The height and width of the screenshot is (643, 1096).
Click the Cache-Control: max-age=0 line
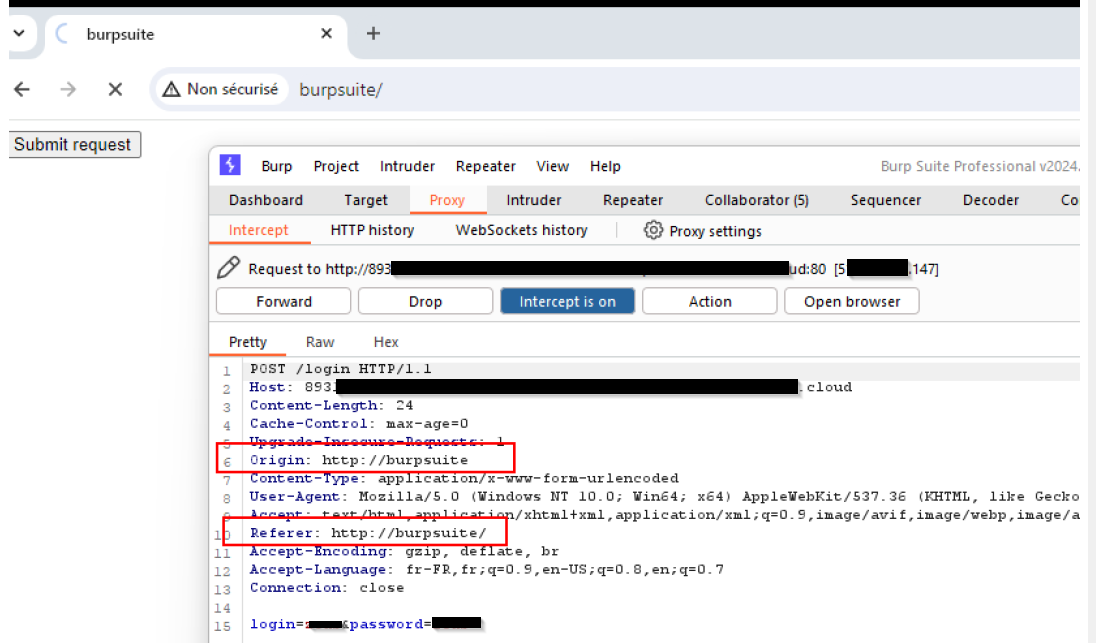(359, 424)
